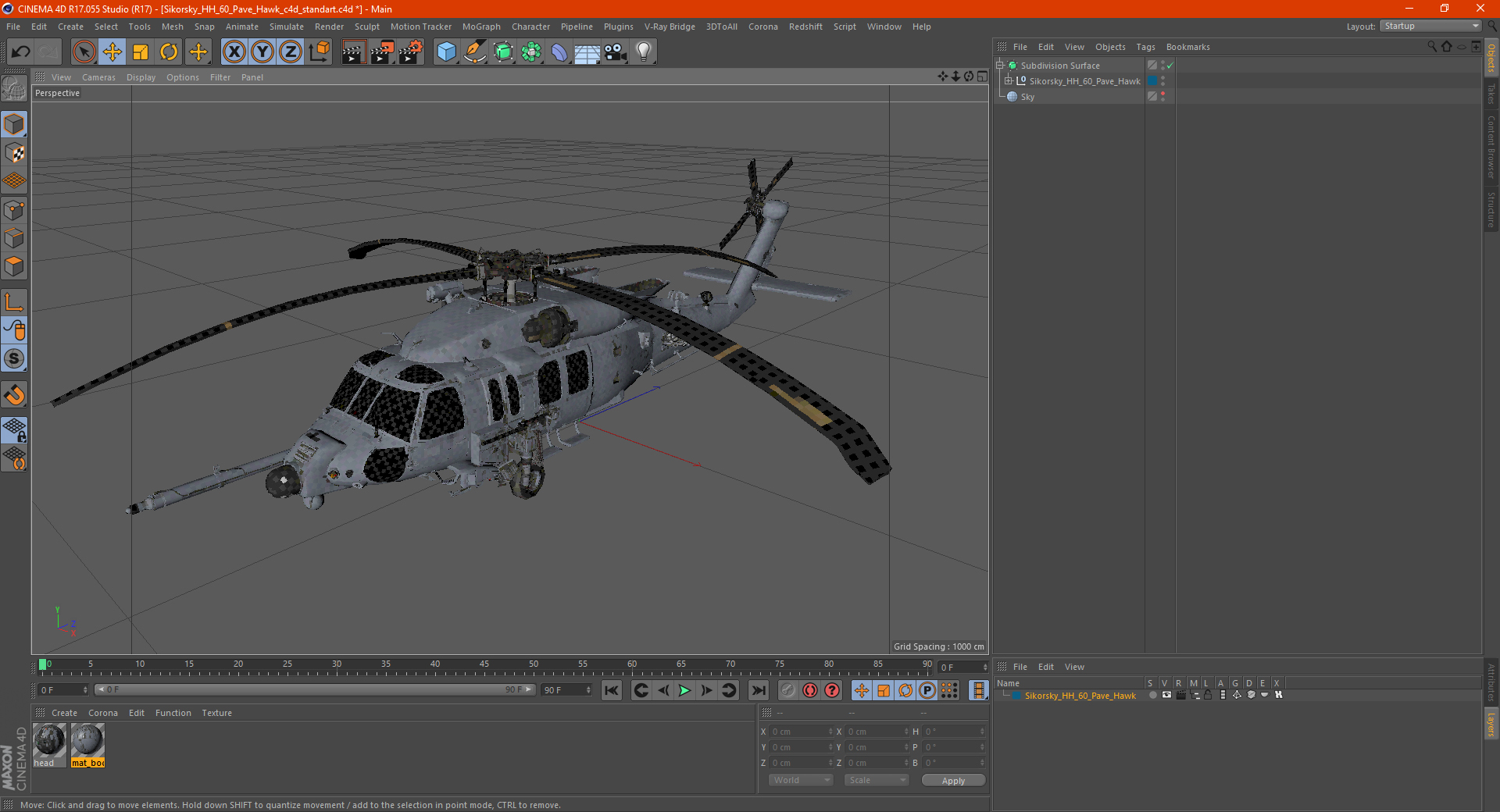Open the World coordinate dropdown
Image resolution: width=1500 pixels, height=812 pixels.
pos(801,780)
